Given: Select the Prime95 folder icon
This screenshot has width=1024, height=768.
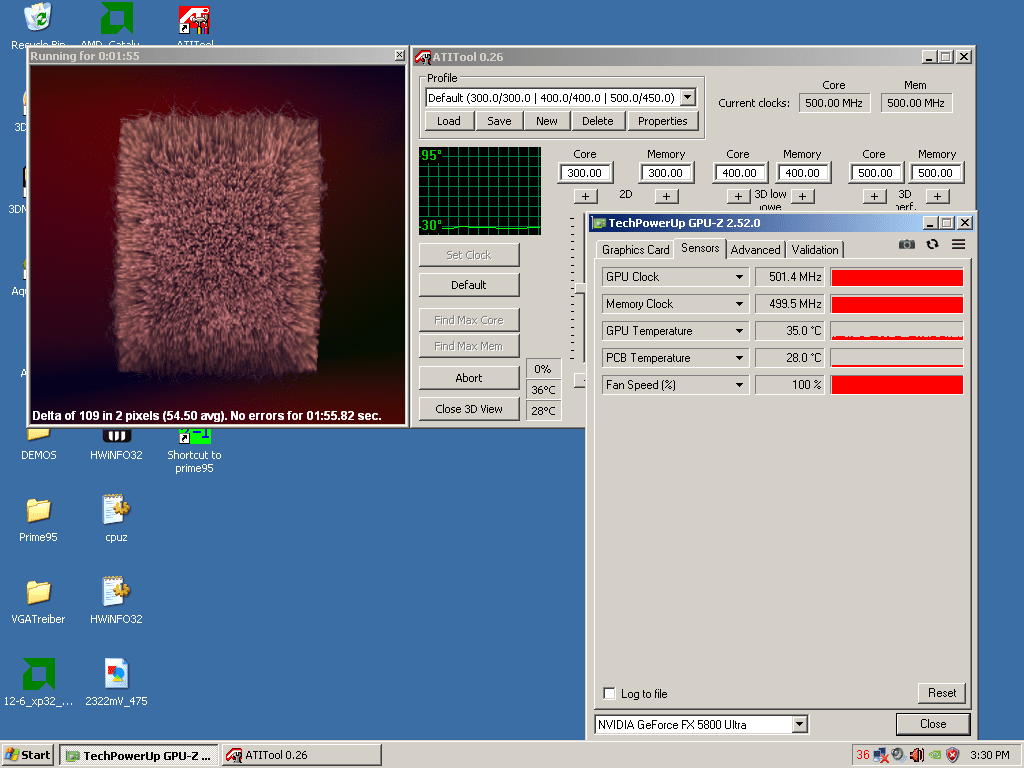Looking at the screenshot, I should click(39, 510).
